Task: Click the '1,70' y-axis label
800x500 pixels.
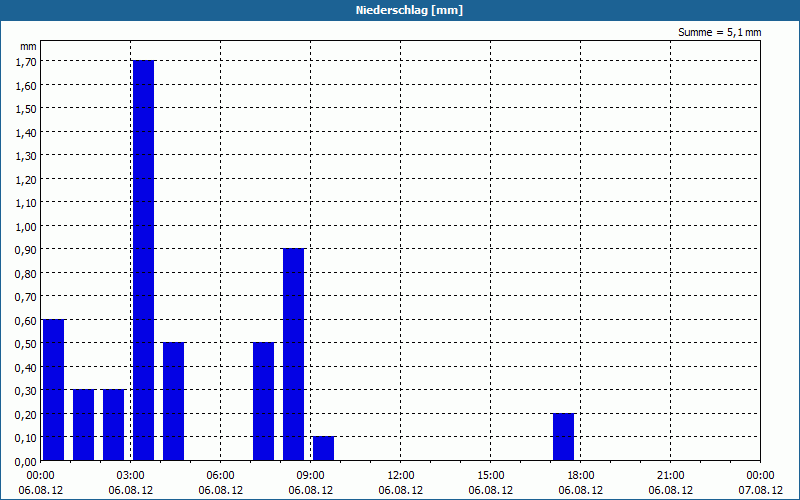Action: (26, 62)
